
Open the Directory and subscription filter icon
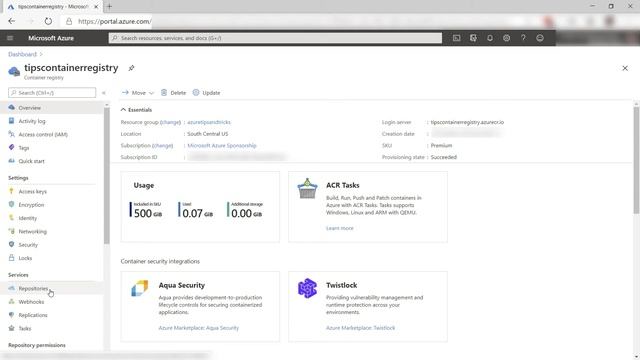[x=473, y=38]
